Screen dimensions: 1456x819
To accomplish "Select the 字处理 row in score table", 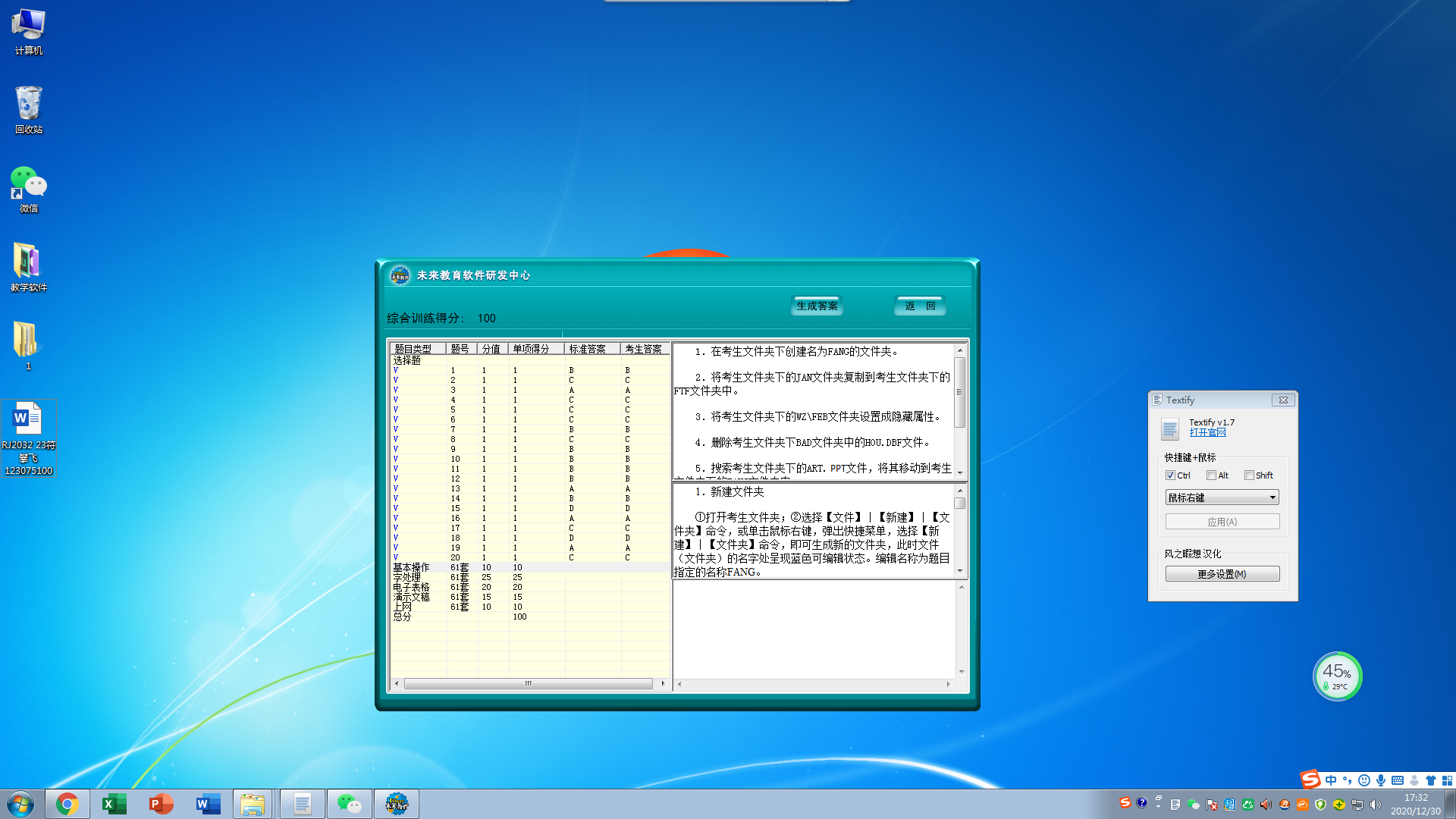I will click(x=530, y=577).
